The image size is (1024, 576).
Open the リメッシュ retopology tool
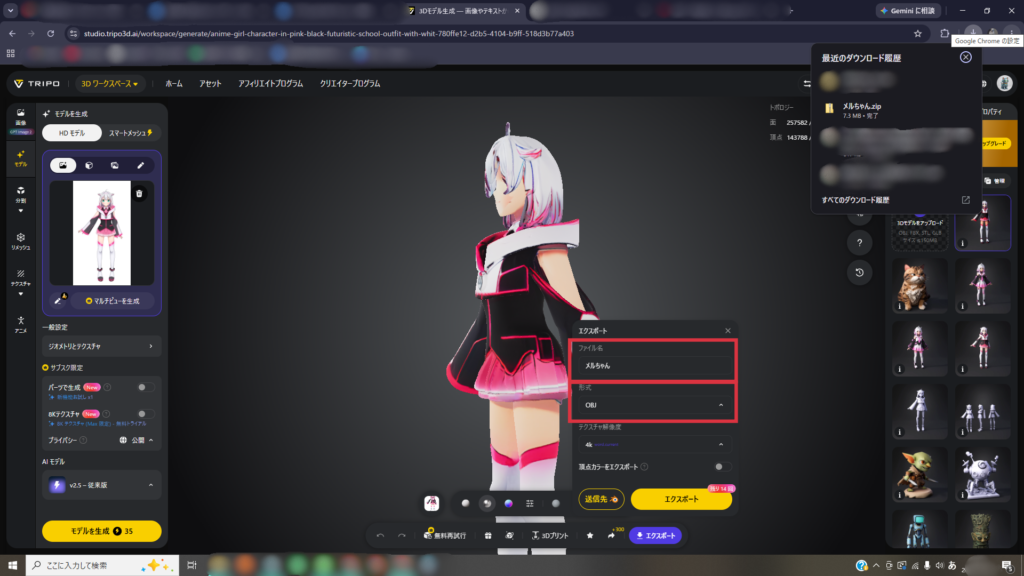(21, 241)
